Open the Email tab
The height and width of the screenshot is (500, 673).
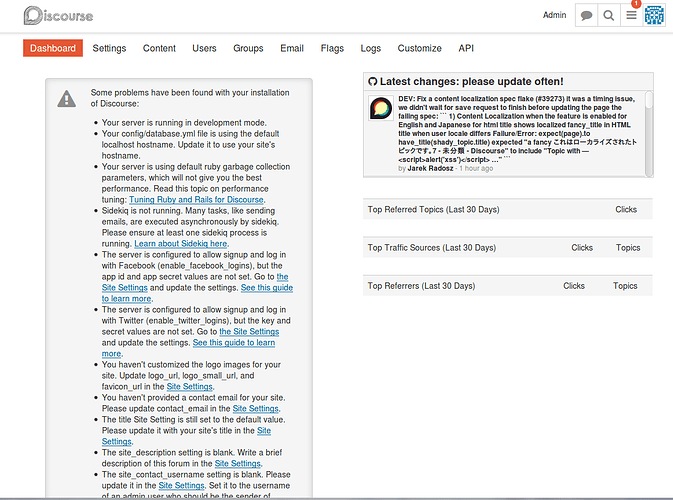(x=292, y=48)
